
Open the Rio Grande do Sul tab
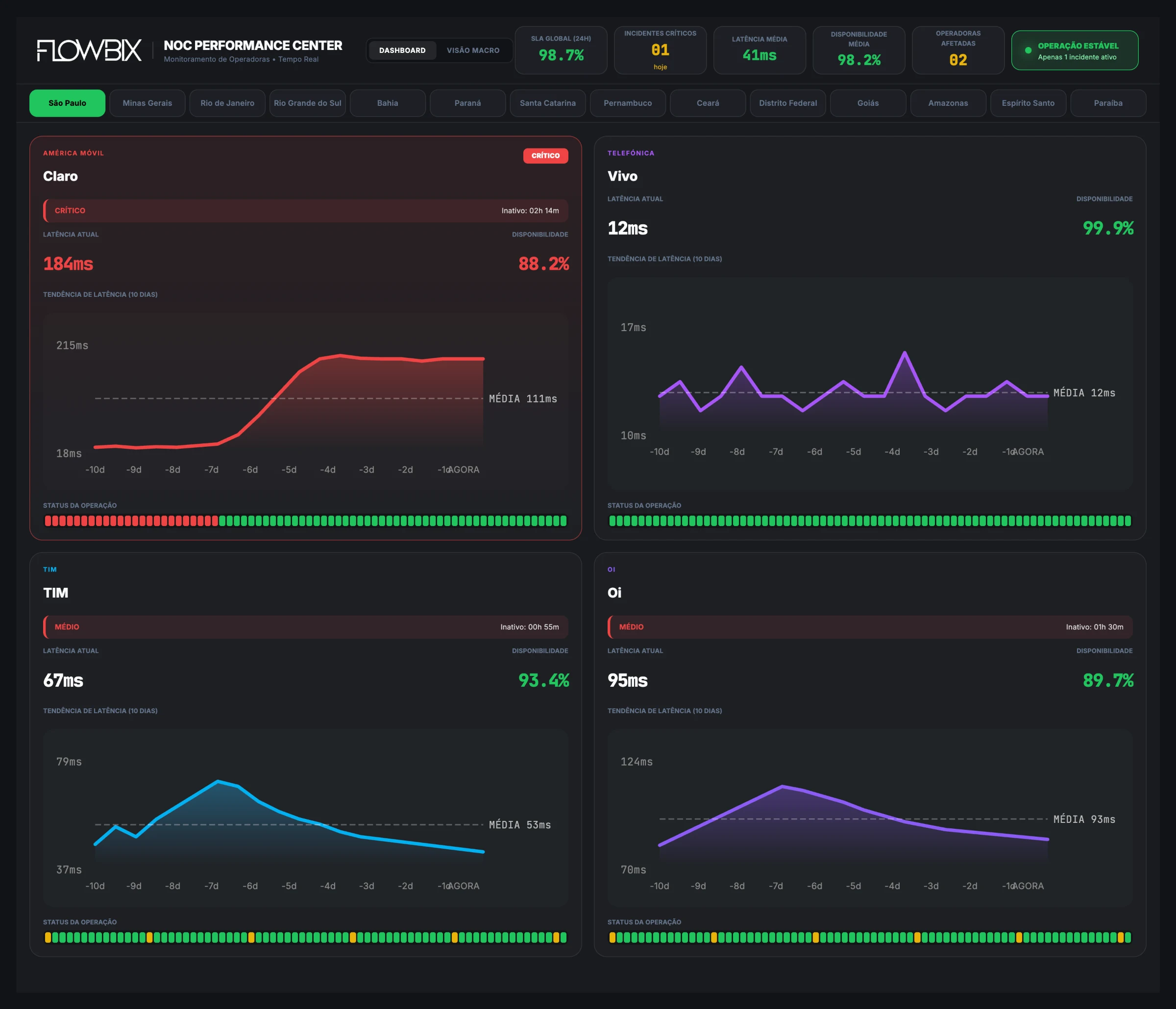click(x=308, y=103)
